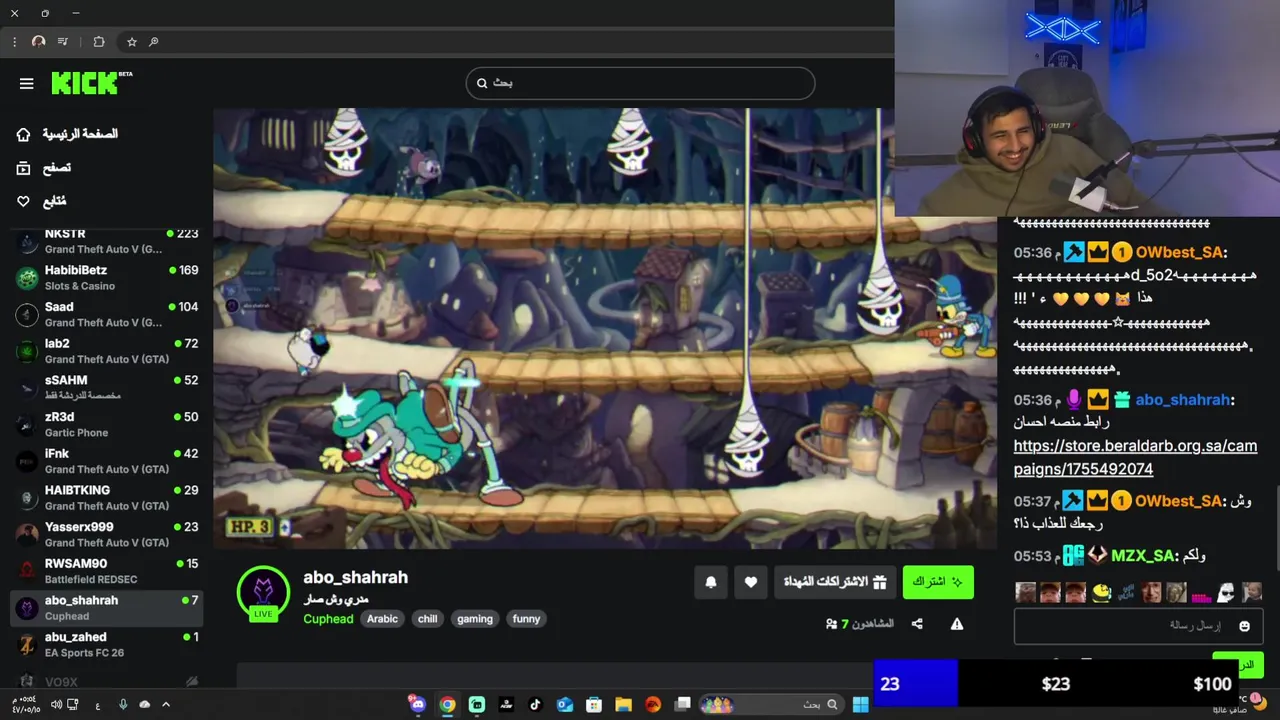This screenshot has width=1280, height=720.
Task: Click the Chrome profile avatar
Action: click(x=39, y=42)
